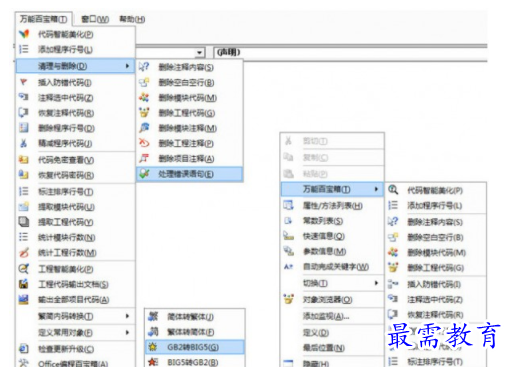Click the icon beside 删除项目注释(A)
The width and height of the screenshot is (509, 367).
(x=144, y=158)
